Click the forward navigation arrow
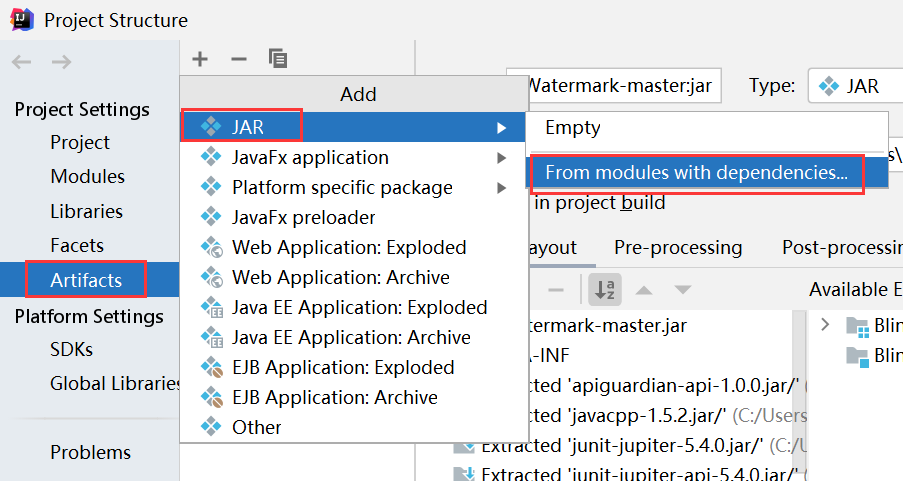The height and width of the screenshot is (481, 903). [61, 62]
